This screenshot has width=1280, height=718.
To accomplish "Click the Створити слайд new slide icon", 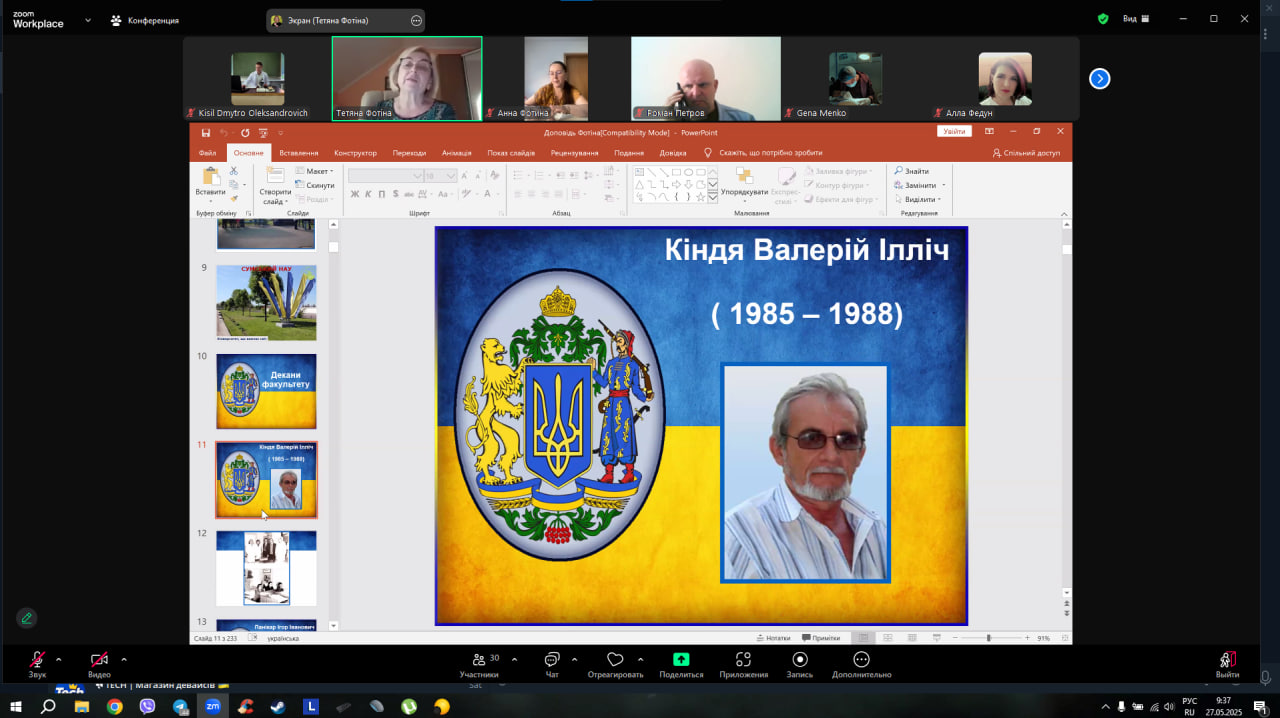I will click(x=274, y=176).
